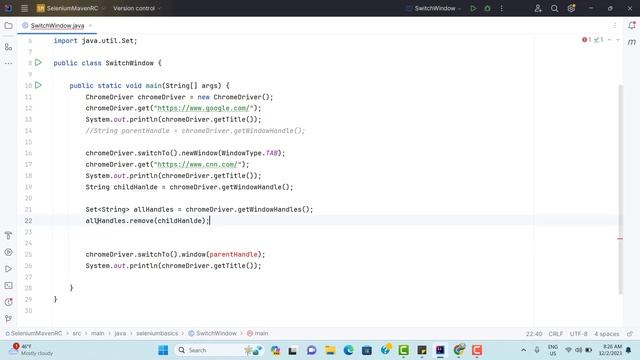Open Search Everywhere magnifier
Screen dimensions: 640x360
coord(554,8)
